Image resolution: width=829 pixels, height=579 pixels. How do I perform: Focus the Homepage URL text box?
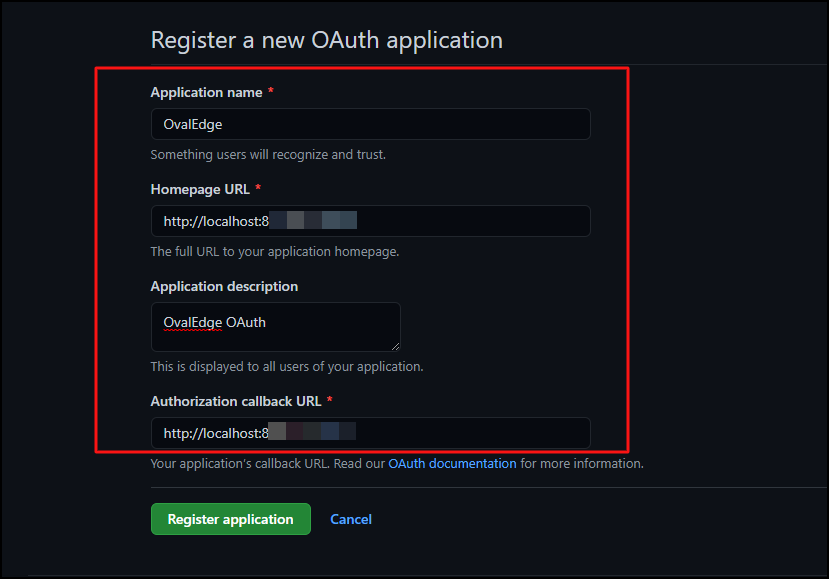[370, 221]
